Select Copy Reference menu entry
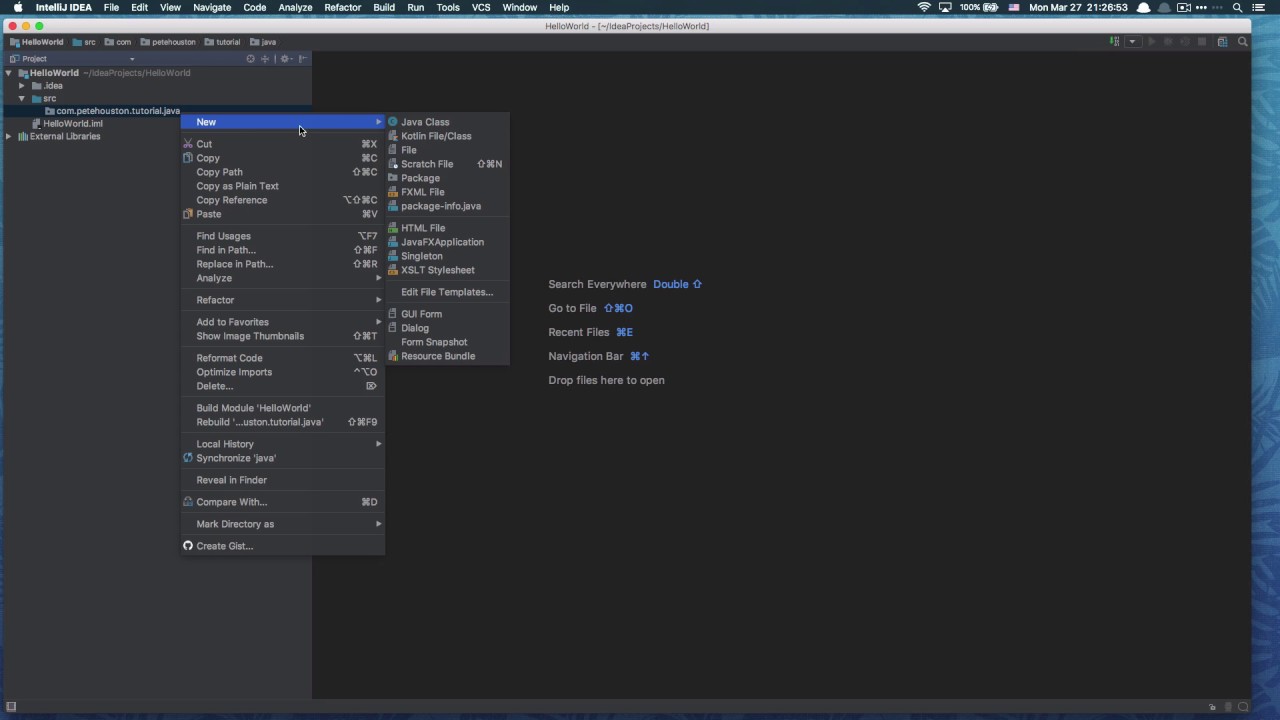The width and height of the screenshot is (1280, 720). click(x=283, y=200)
